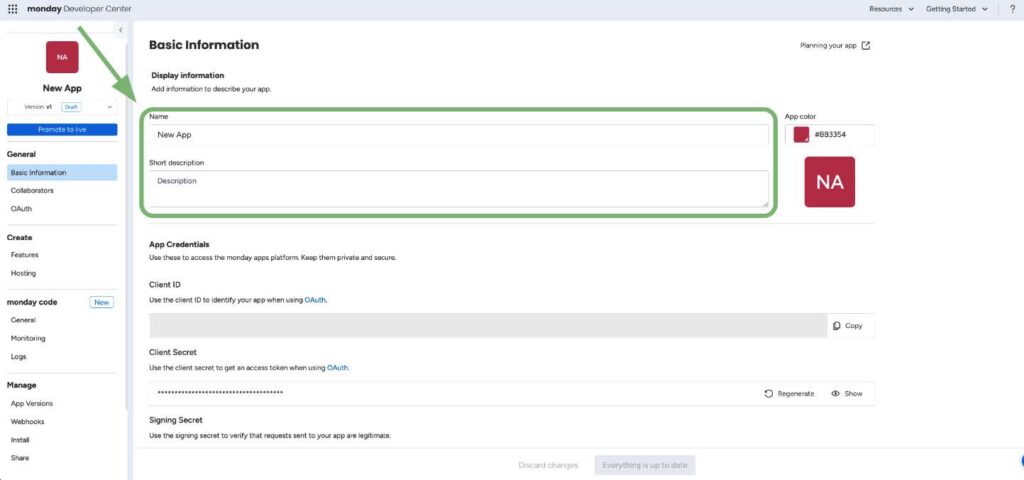Click the #BB3354 color hex field
The image size is (1024, 480).
click(832, 135)
